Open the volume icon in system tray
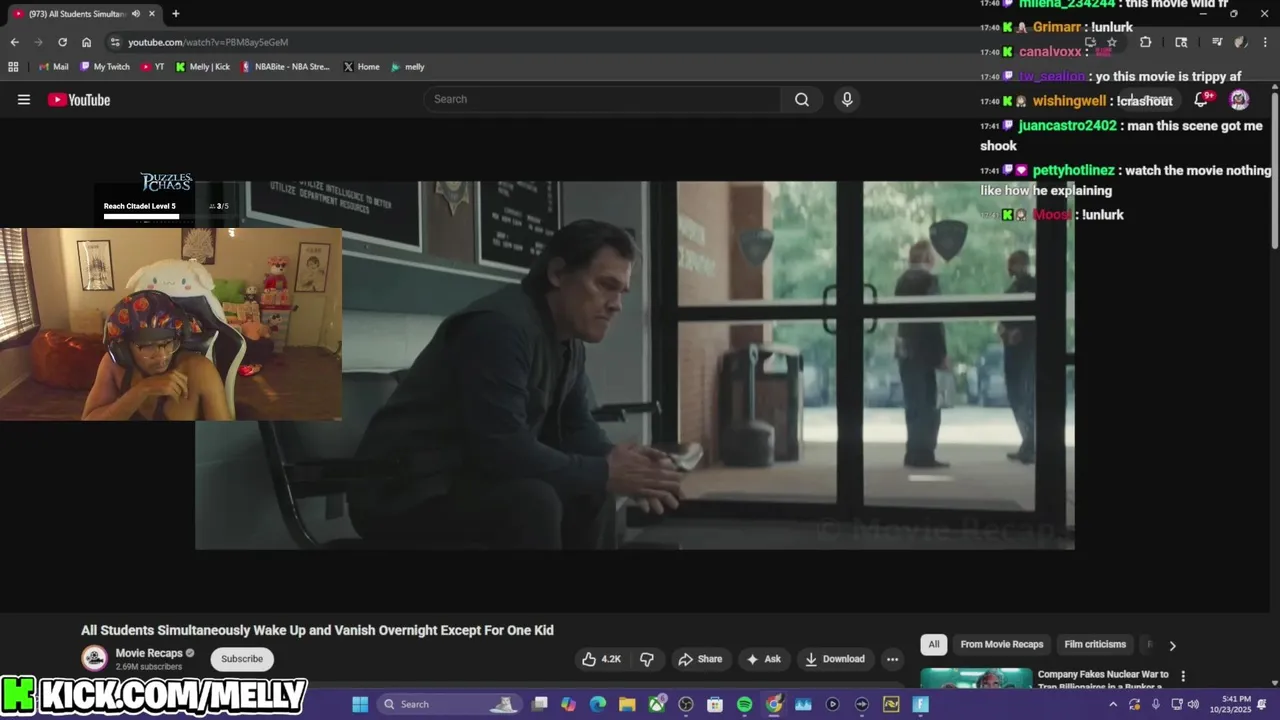 click(1193, 704)
